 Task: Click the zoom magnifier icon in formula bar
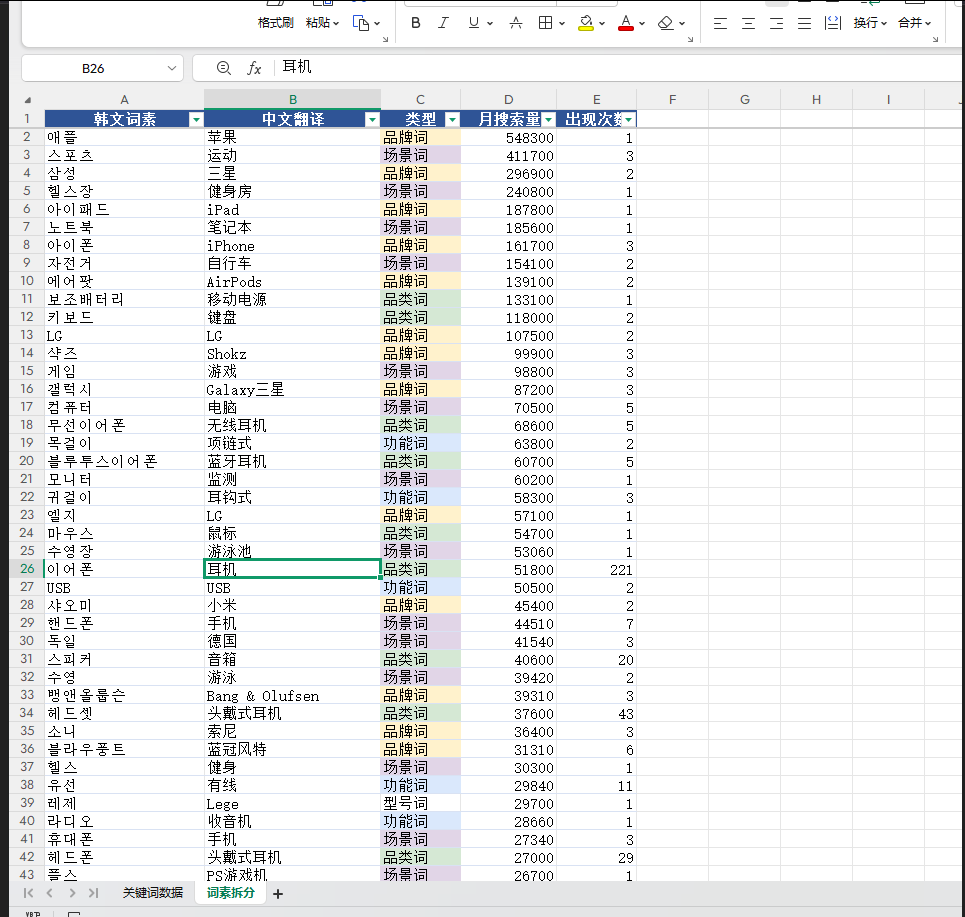click(x=224, y=68)
